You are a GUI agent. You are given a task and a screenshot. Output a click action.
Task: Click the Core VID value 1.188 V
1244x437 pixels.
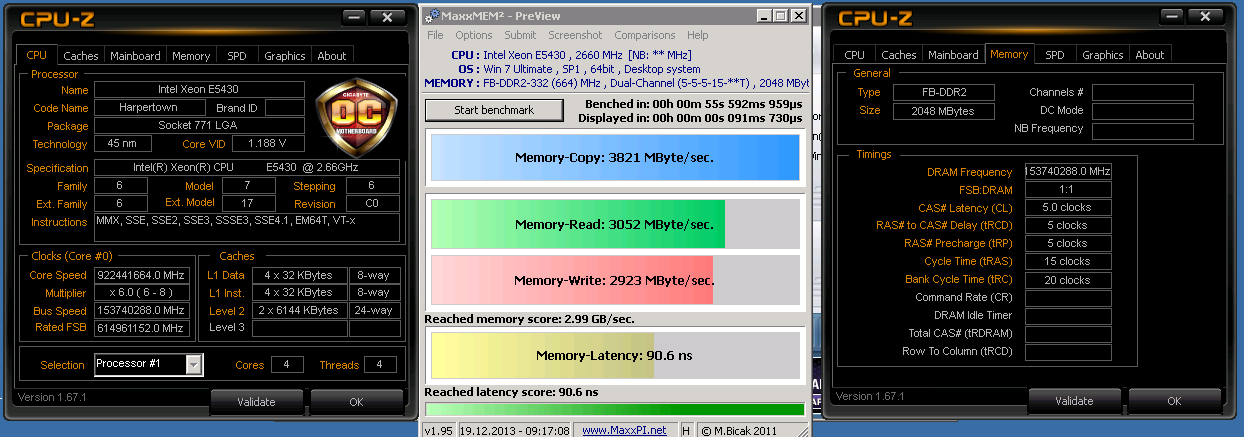coord(266,144)
